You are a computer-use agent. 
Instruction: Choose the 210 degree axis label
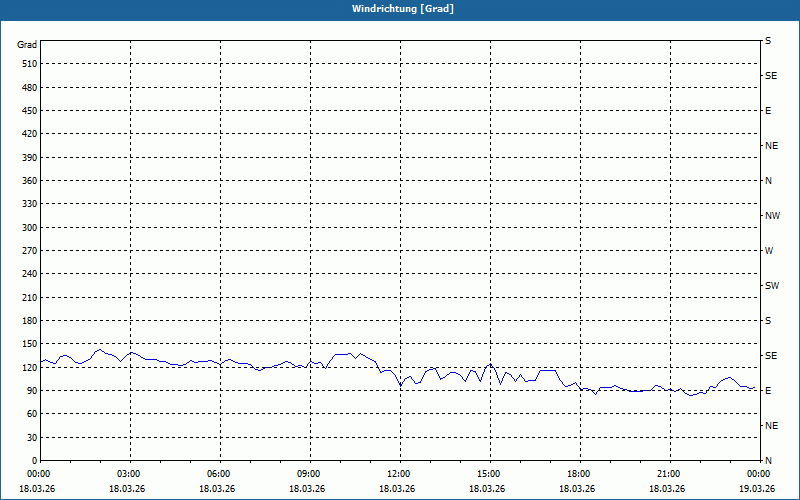pyautogui.click(x=30, y=297)
